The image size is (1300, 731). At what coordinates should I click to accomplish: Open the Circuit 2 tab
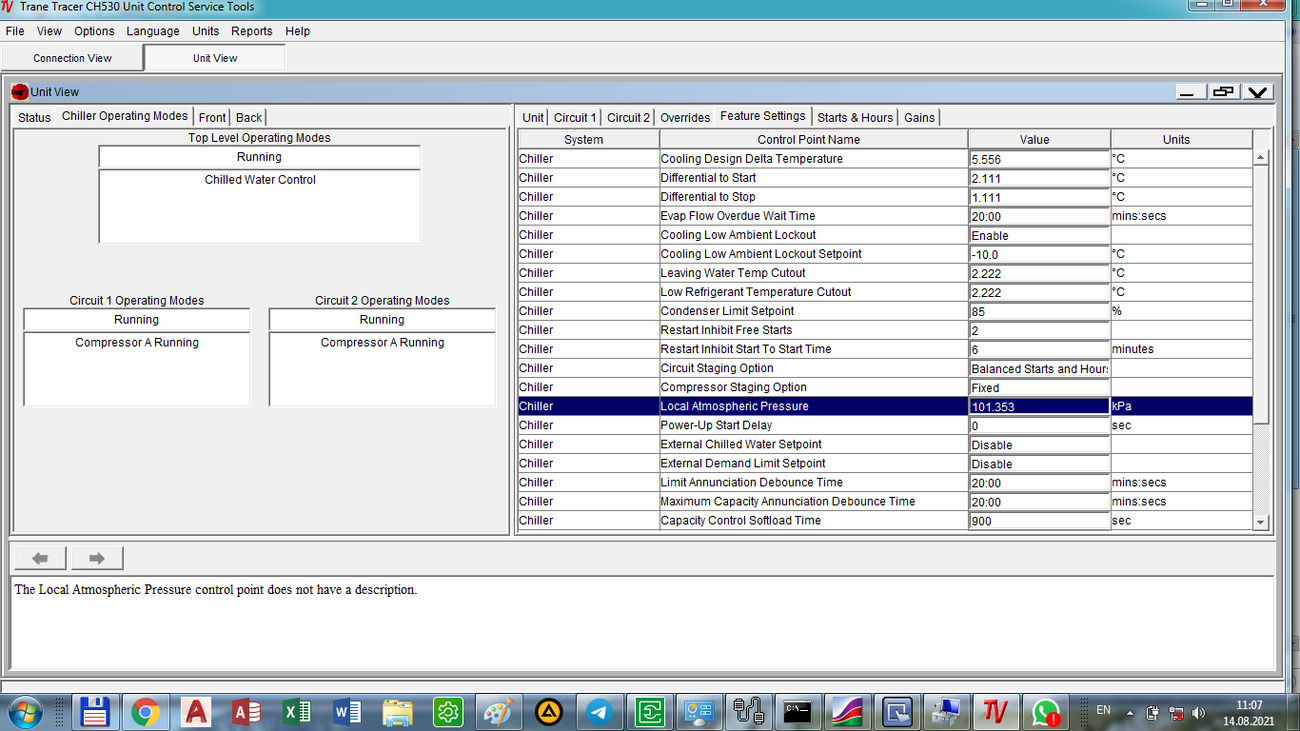pos(628,117)
